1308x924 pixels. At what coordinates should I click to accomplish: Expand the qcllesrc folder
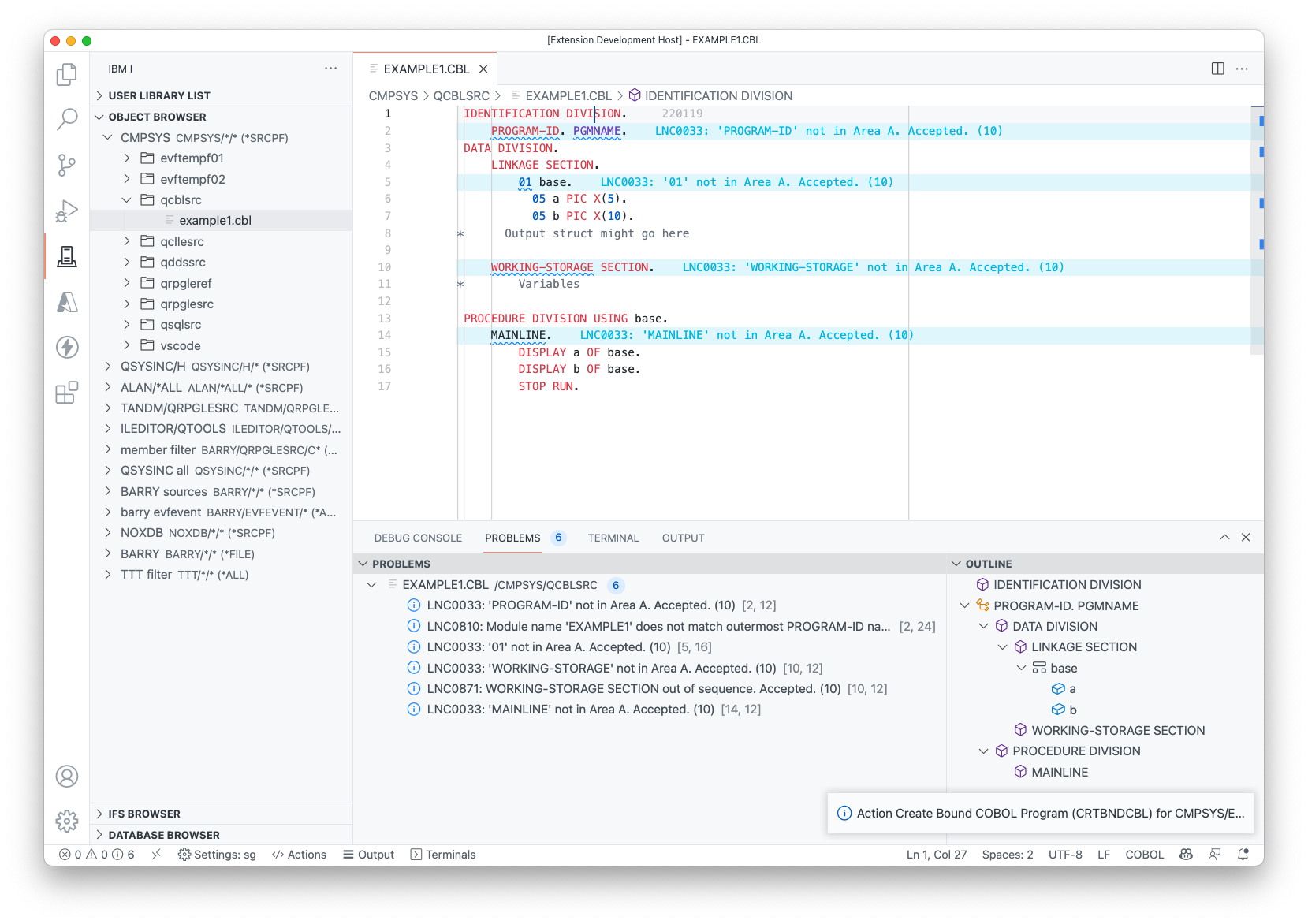[125, 241]
